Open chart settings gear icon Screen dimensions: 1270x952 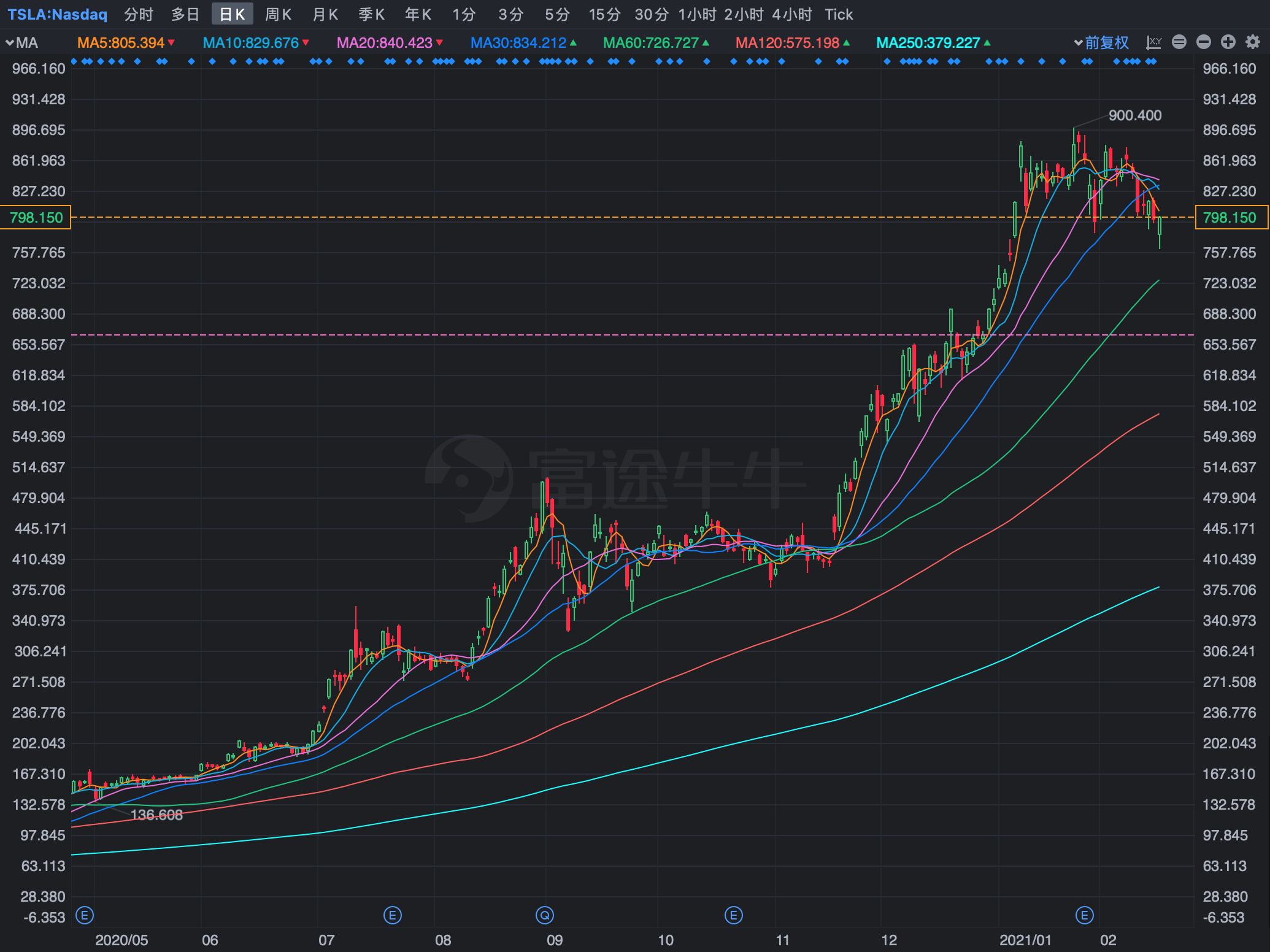1253,42
